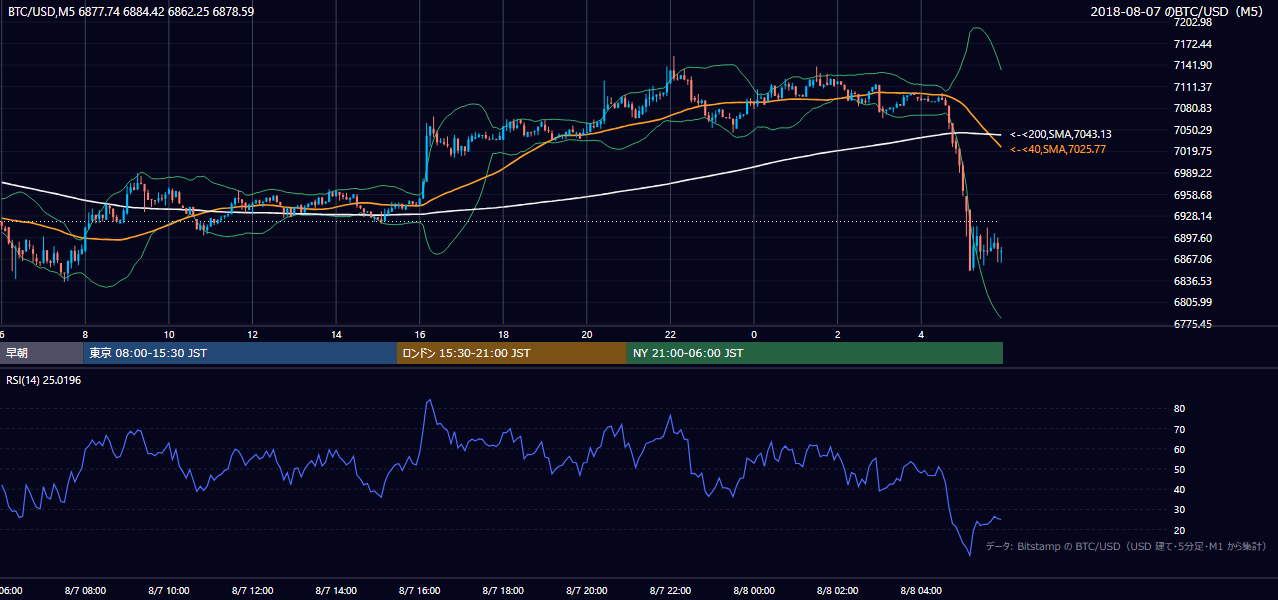Click the 8/7 20:00 time axis label
1278x600 pixels.
[587, 590]
